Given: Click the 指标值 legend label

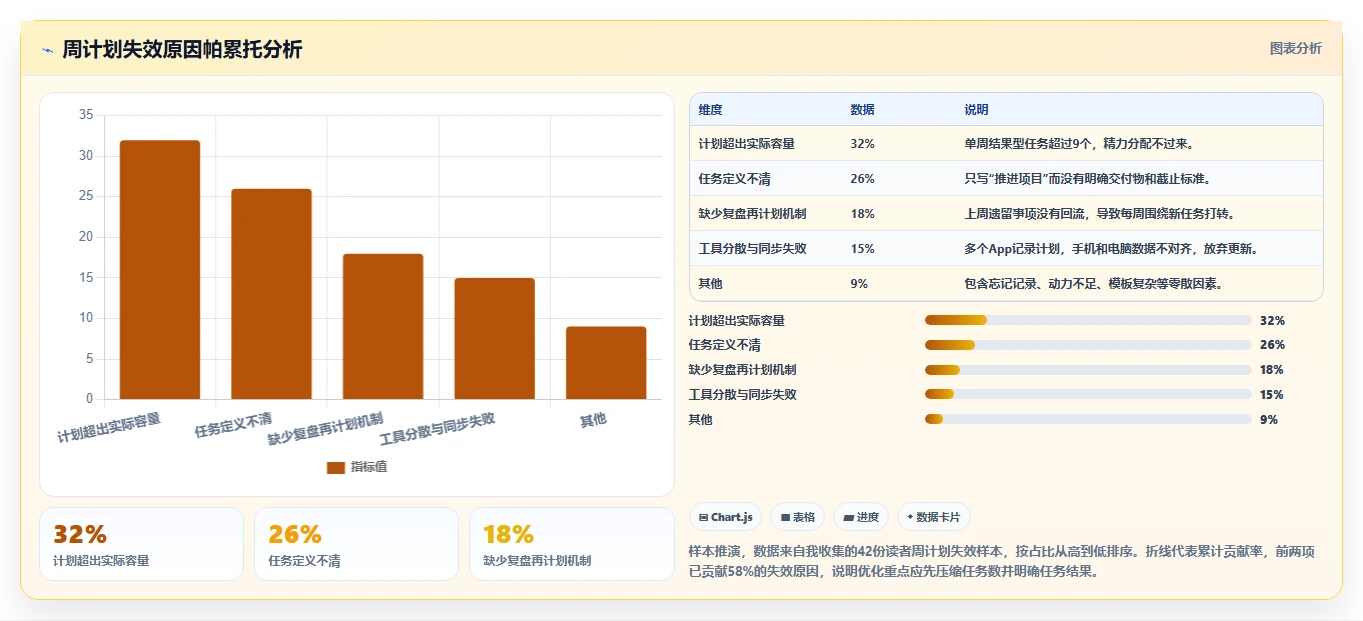Looking at the screenshot, I should point(369,467).
